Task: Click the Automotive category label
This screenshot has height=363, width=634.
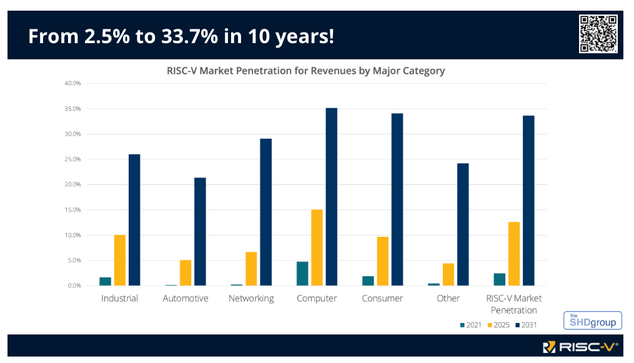Action: tap(186, 298)
